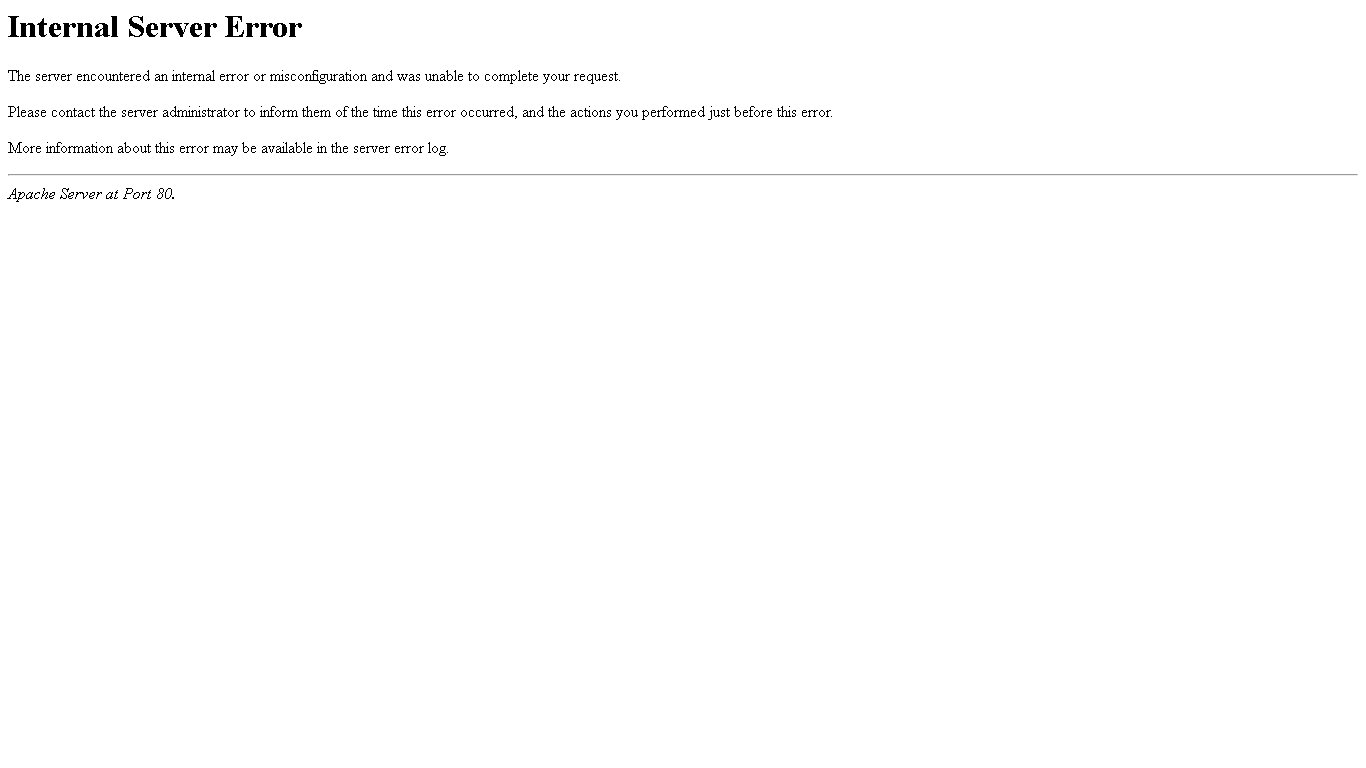This screenshot has height=768, width=1366.
Task: Click the italic word "Server" in footer
Action: [x=81, y=194]
